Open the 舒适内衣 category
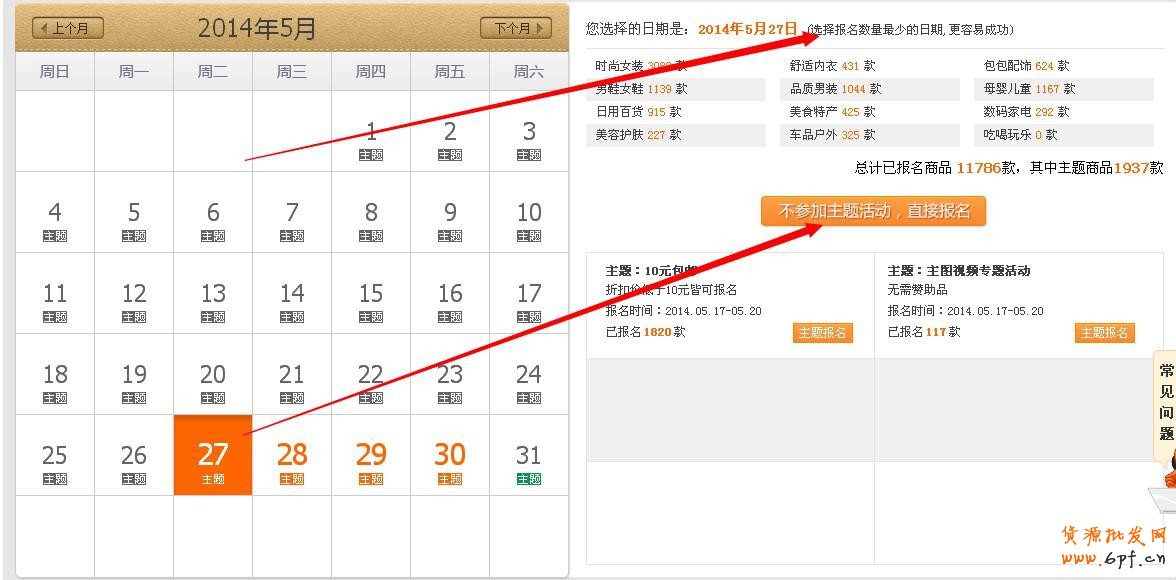Image resolution: width=1176 pixels, height=580 pixels. (814, 66)
